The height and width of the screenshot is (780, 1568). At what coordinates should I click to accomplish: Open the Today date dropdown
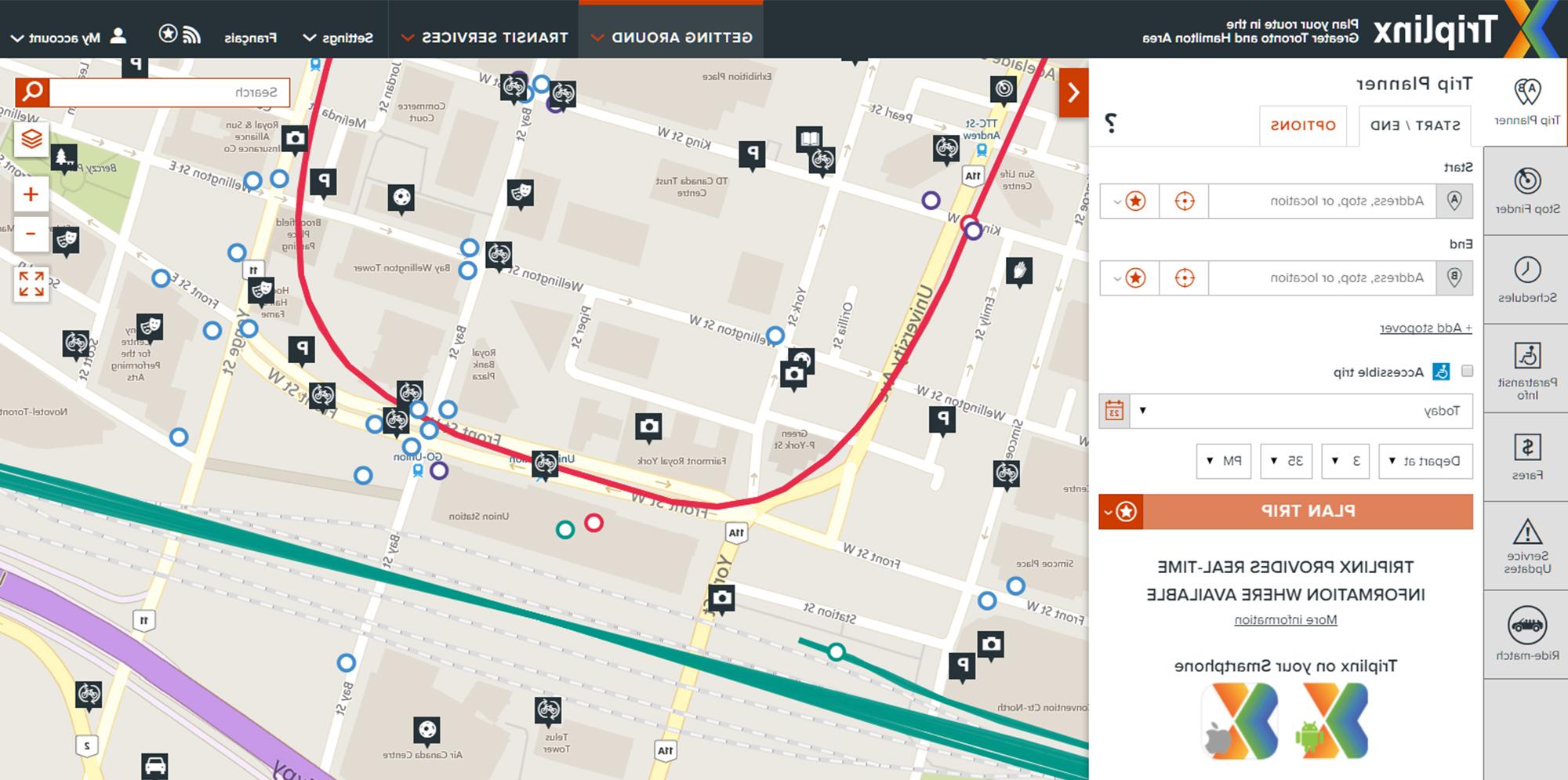pyautogui.click(x=1301, y=411)
